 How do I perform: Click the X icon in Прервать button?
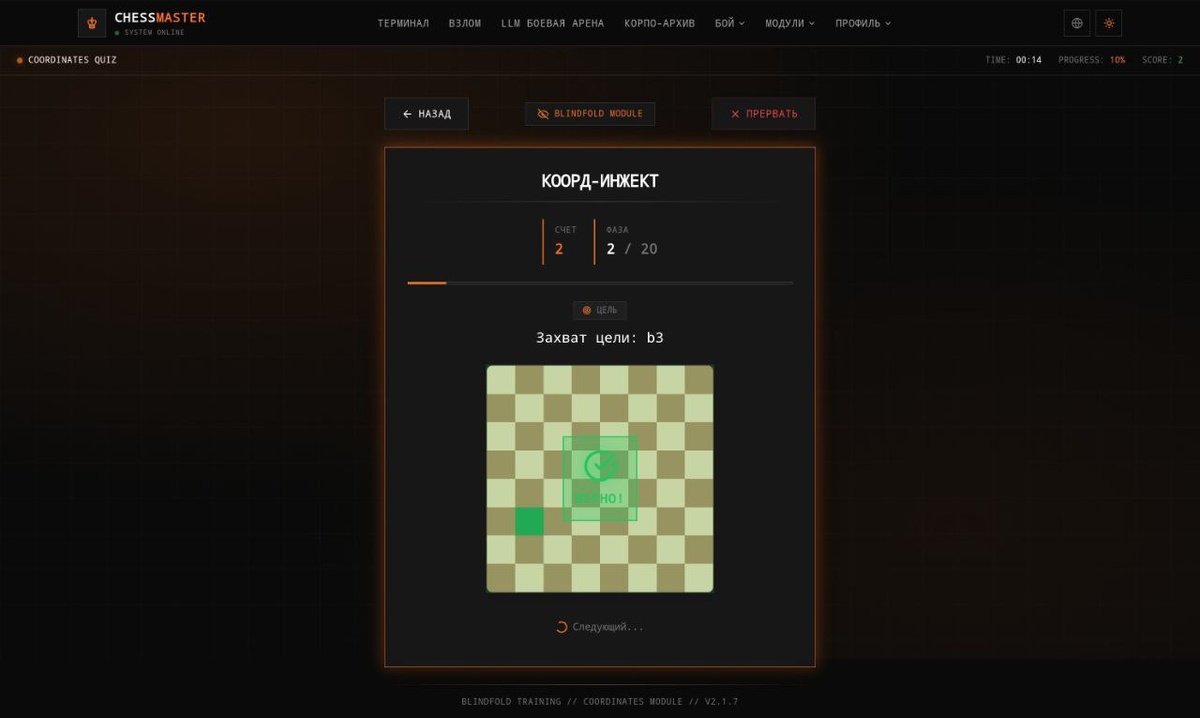click(x=735, y=114)
